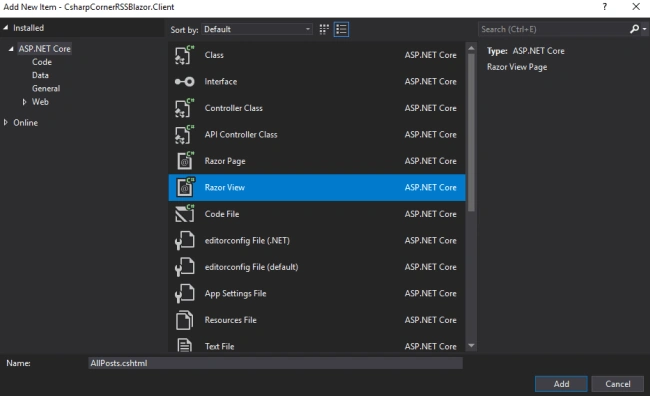Collapse the Installed section
The width and height of the screenshot is (650, 396).
point(6,27)
